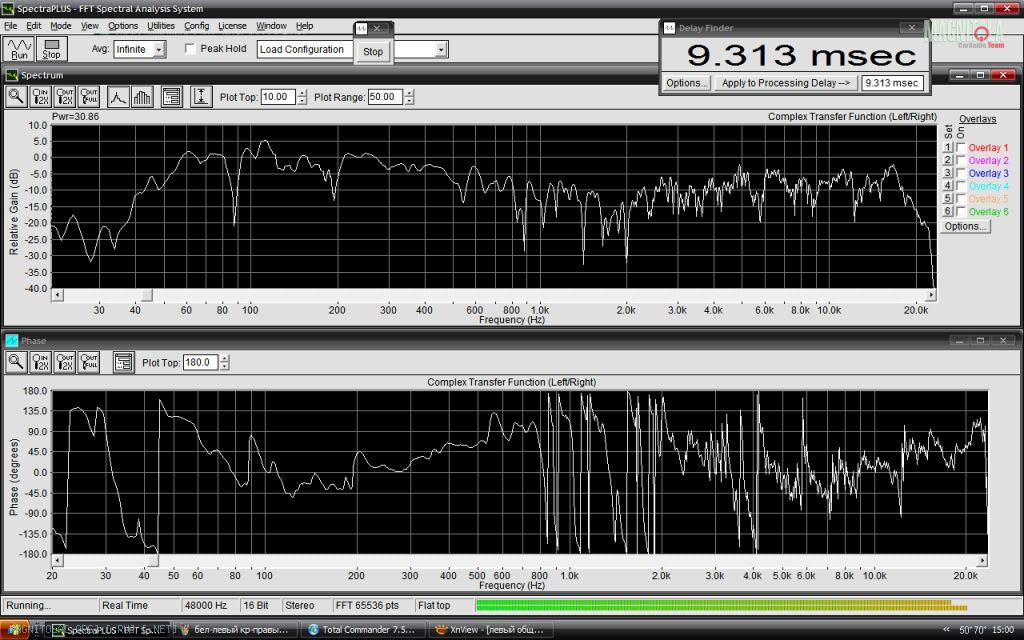Decrease Phase Plot Top with down arrow
This screenshot has width=1024, height=640.
225,366
